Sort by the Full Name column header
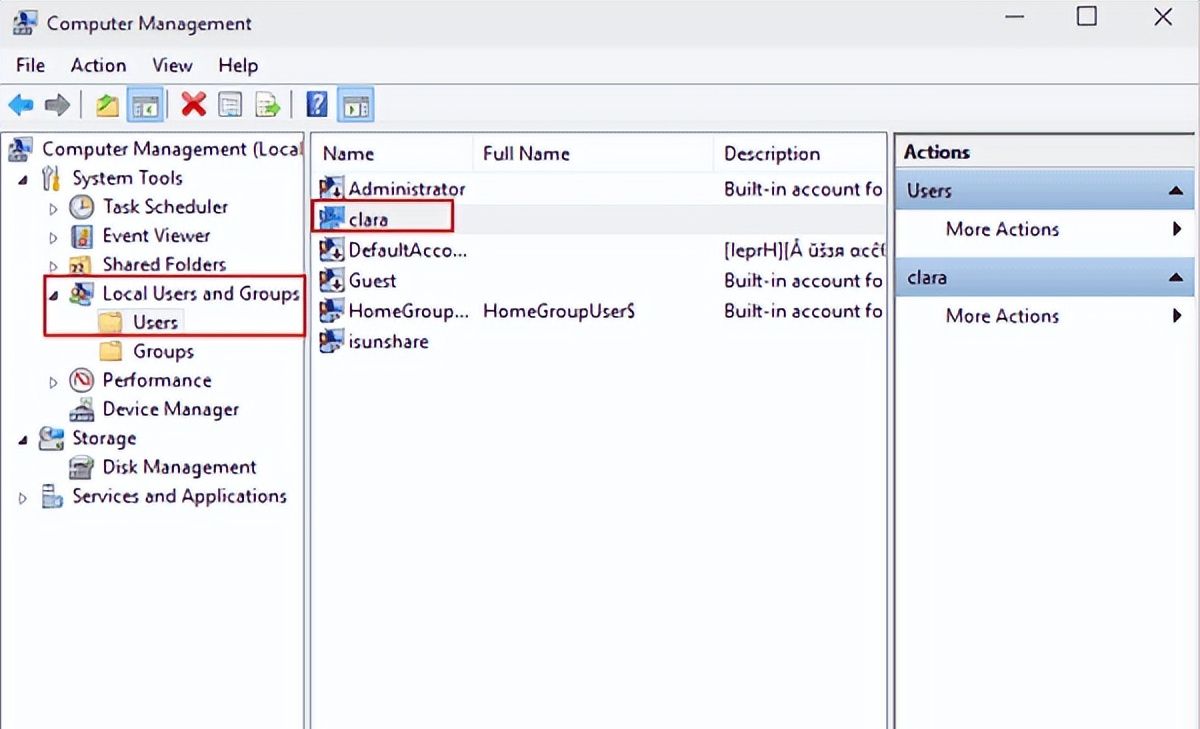The image size is (1200, 729). [593, 154]
